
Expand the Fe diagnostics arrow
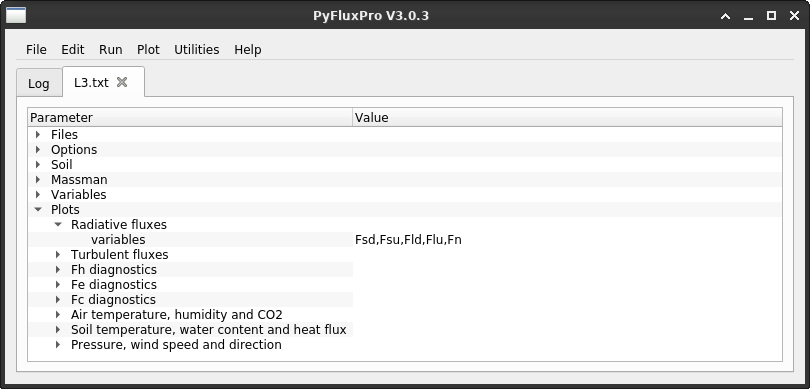point(58,285)
